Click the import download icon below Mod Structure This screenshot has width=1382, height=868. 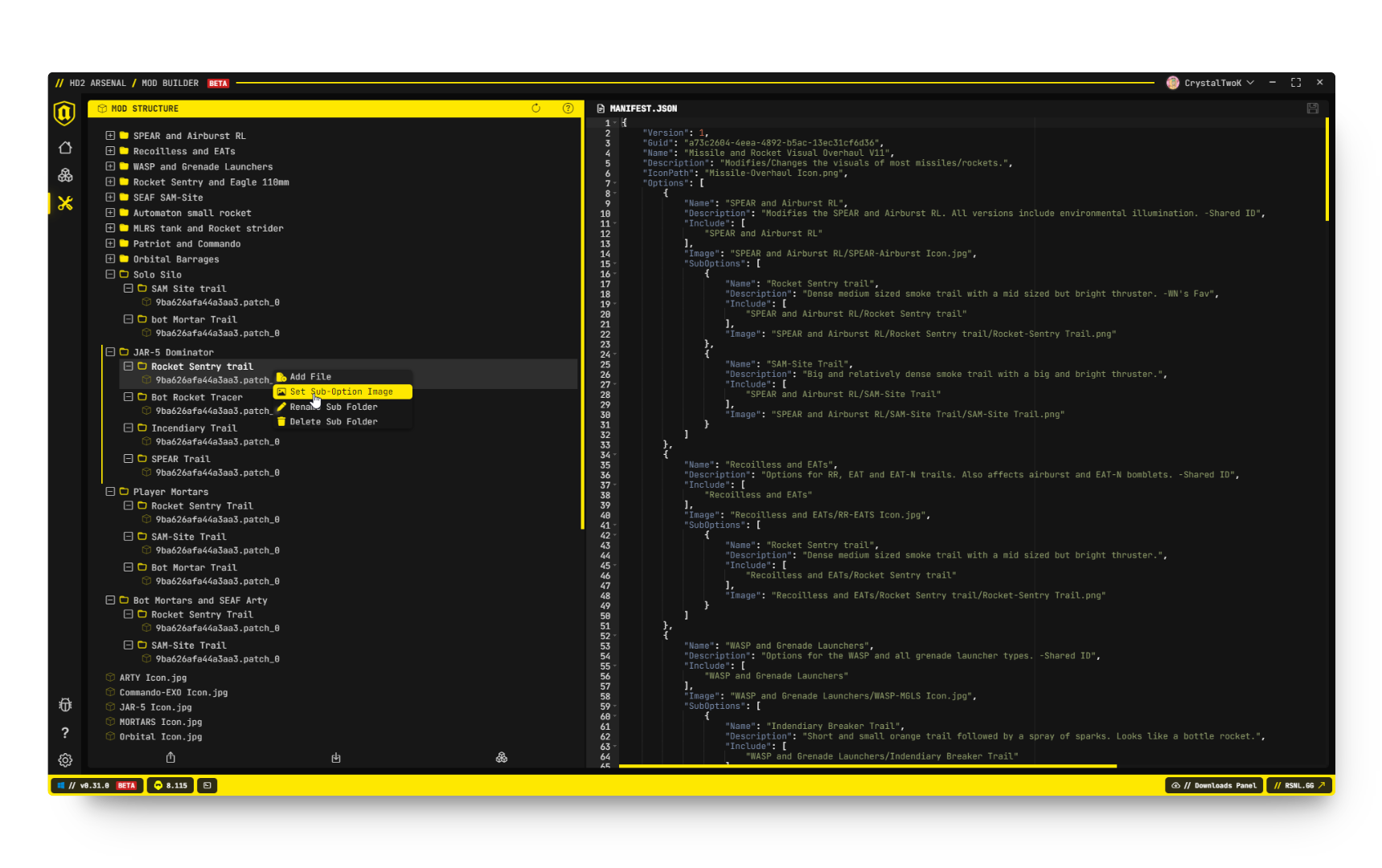tap(335, 757)
